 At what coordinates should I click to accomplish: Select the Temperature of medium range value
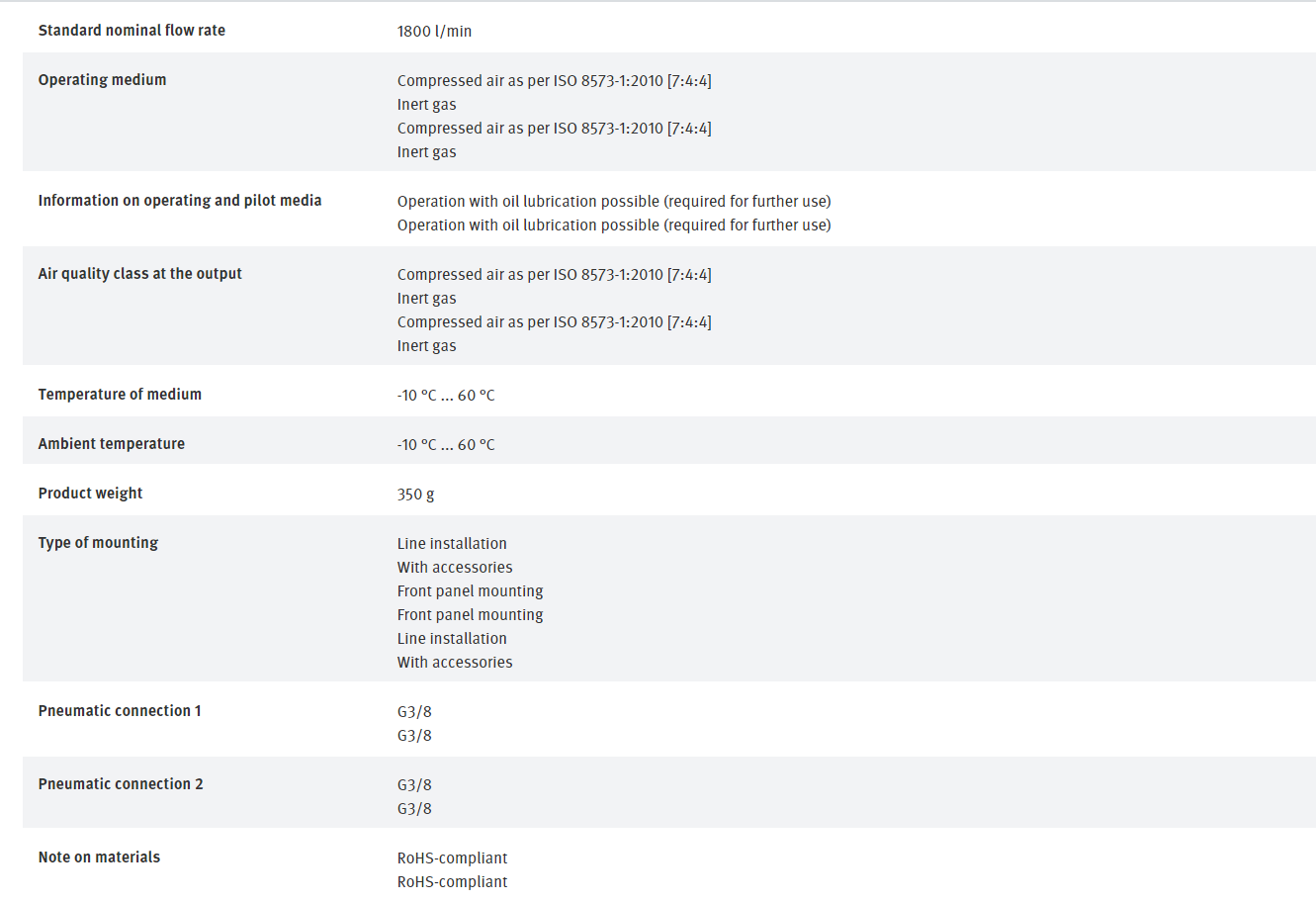pos(446,396)
